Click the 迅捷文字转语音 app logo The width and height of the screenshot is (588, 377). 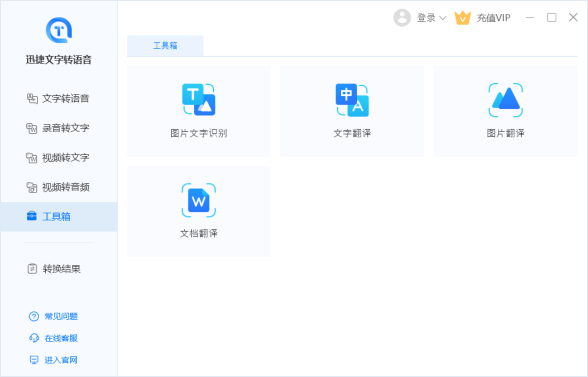pos(59,30)
